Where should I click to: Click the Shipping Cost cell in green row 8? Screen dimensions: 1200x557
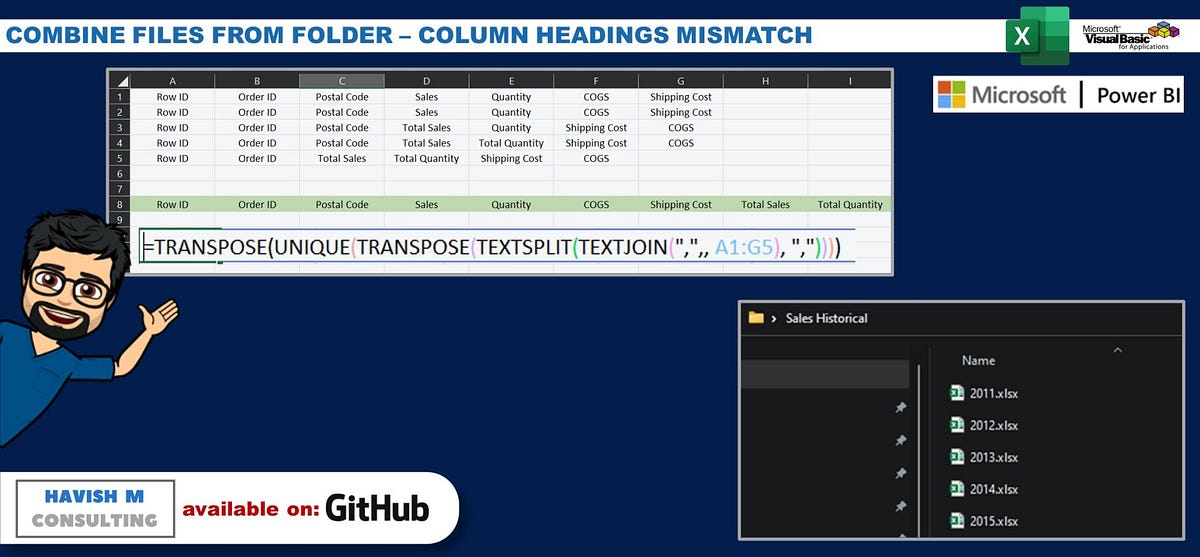pyautogui.click(x=681, y=204)
